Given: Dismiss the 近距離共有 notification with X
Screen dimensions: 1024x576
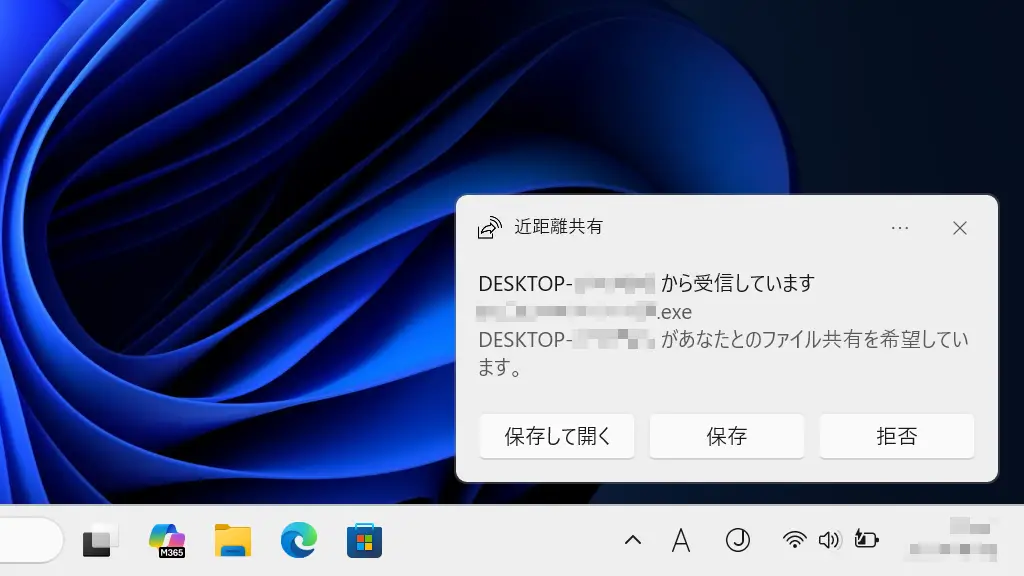Looking at the screenshot, I should point(960,228).
